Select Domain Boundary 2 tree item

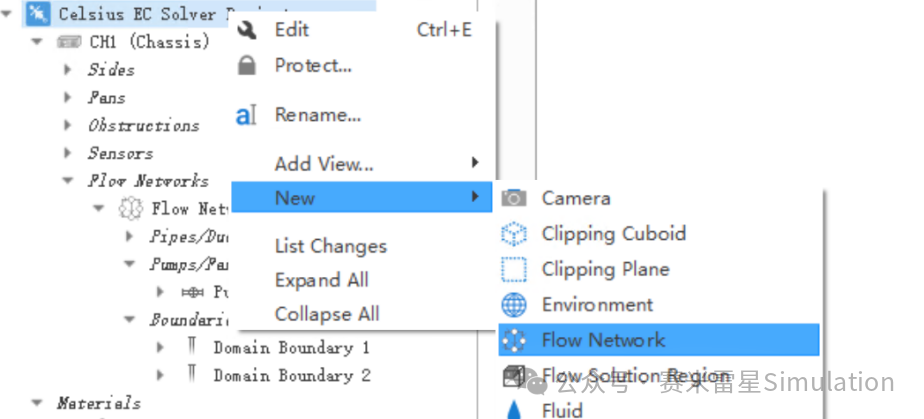292,375
